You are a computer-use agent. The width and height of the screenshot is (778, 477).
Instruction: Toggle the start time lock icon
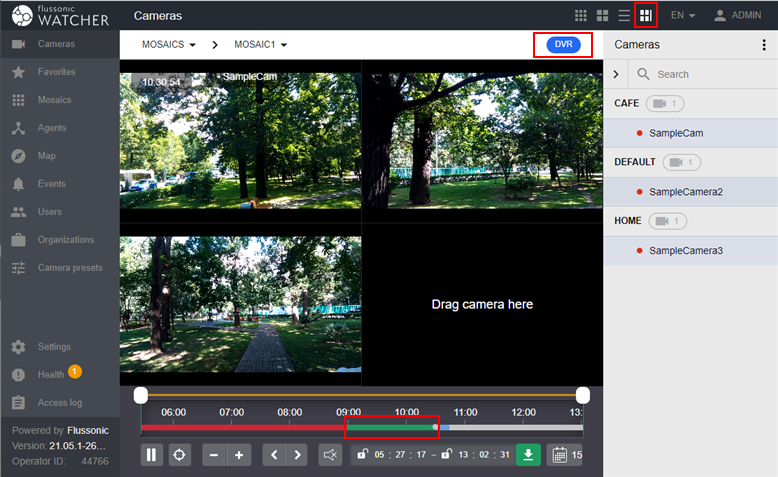pos(362,454)
